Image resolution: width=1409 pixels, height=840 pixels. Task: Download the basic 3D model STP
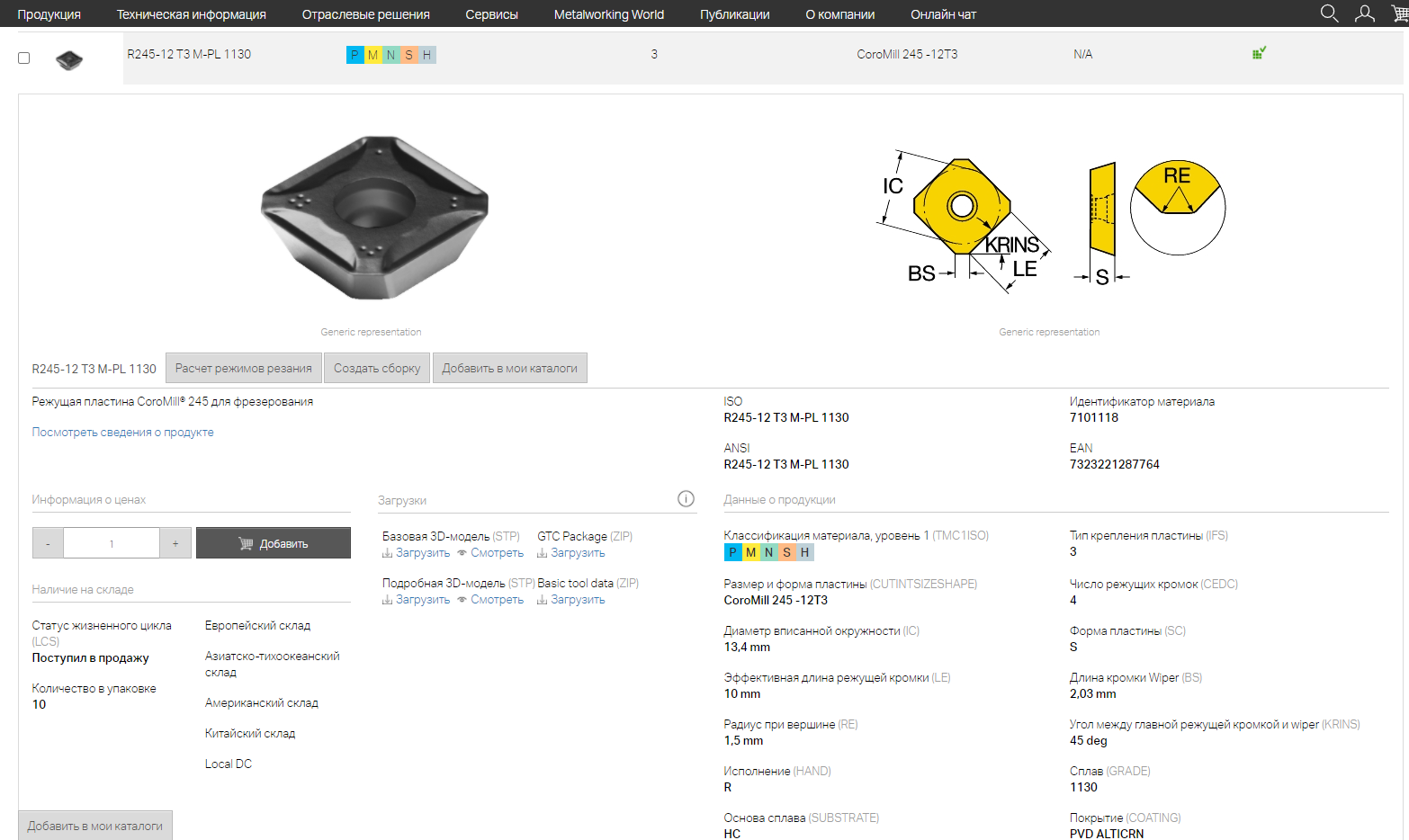click(x=416, y=553)
